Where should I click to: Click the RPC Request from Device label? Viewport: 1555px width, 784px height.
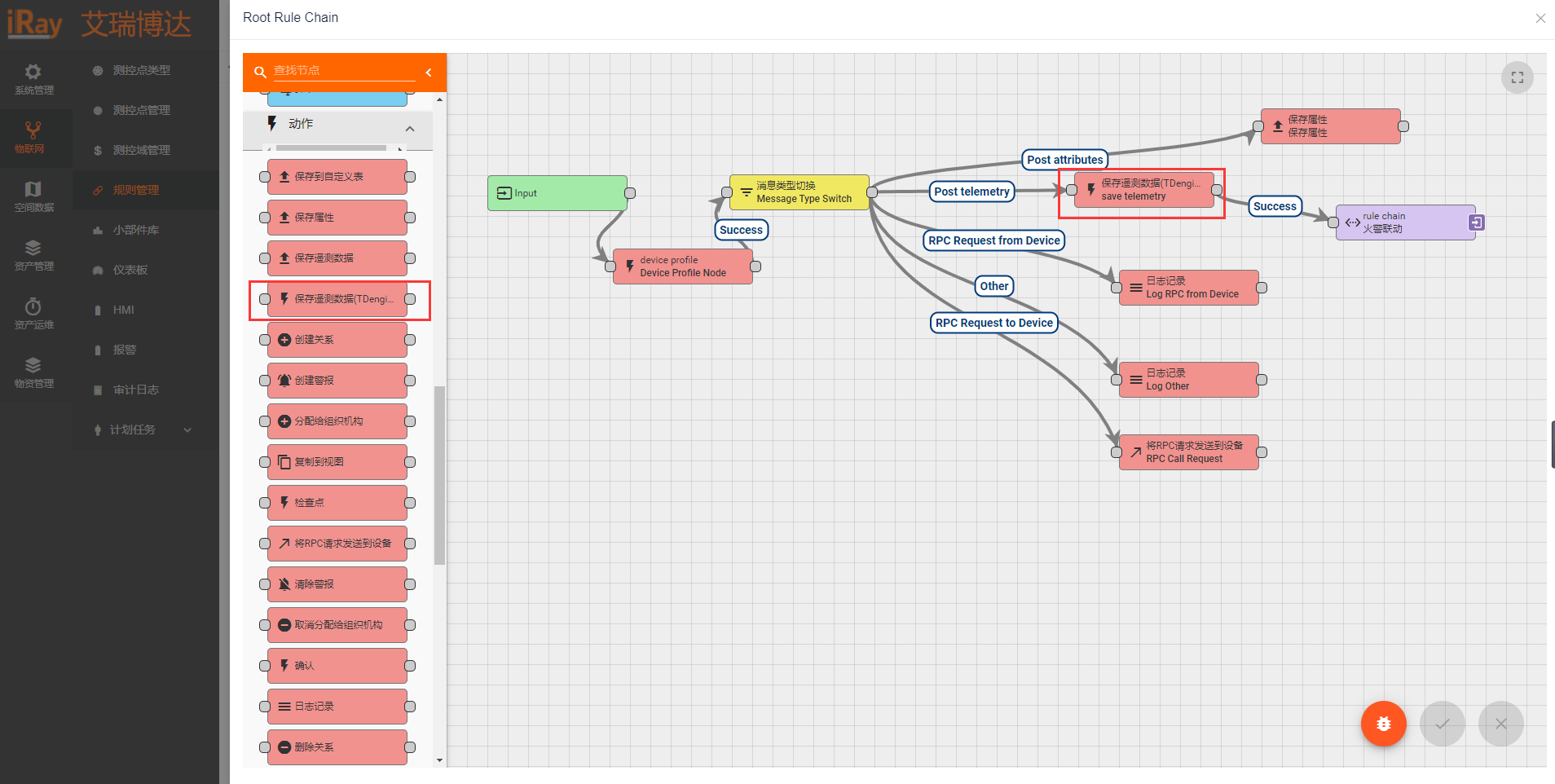[993, 240]
